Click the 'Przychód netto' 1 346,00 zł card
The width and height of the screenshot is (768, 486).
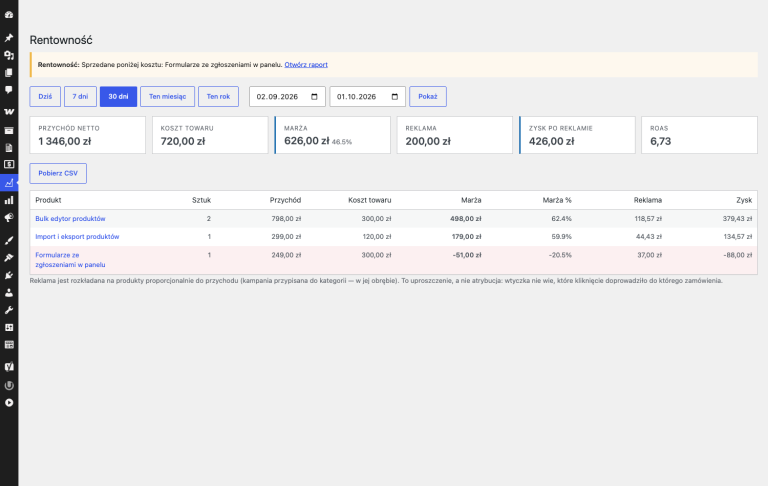(x=88, y=135)
